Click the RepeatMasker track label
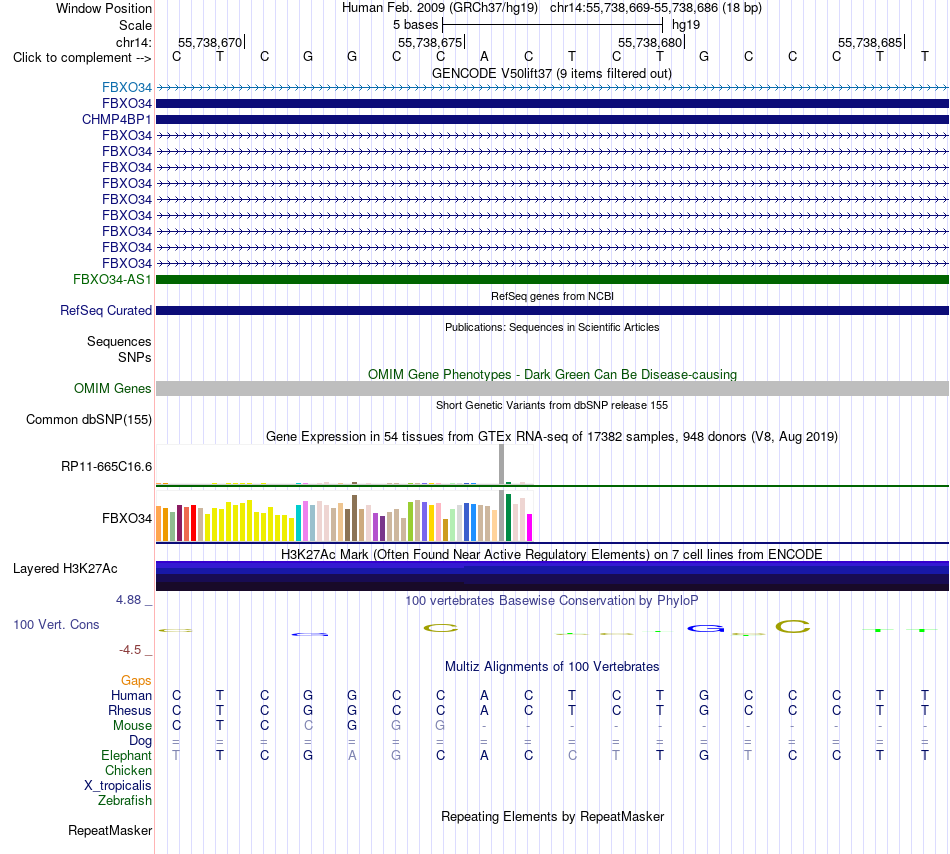Viewport: 950px width, 854px height. [x=110, y=830]
